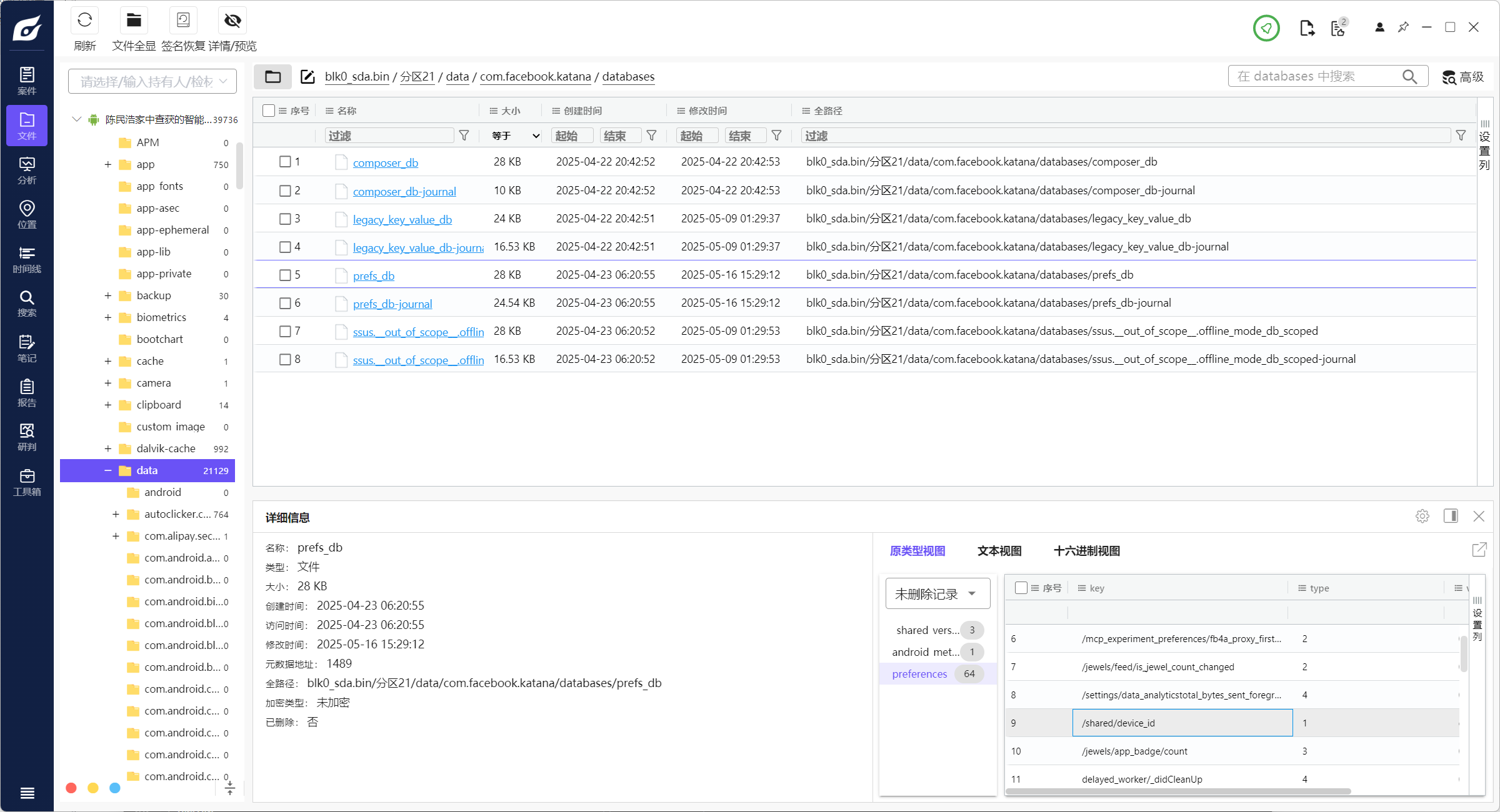
Task: Open the 工具箱 toolbox sidebar section
Action: pos(27,482)
